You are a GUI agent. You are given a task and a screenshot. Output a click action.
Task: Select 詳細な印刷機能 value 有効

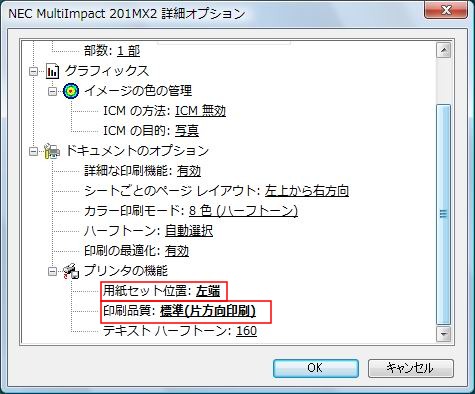click(189, 171)
